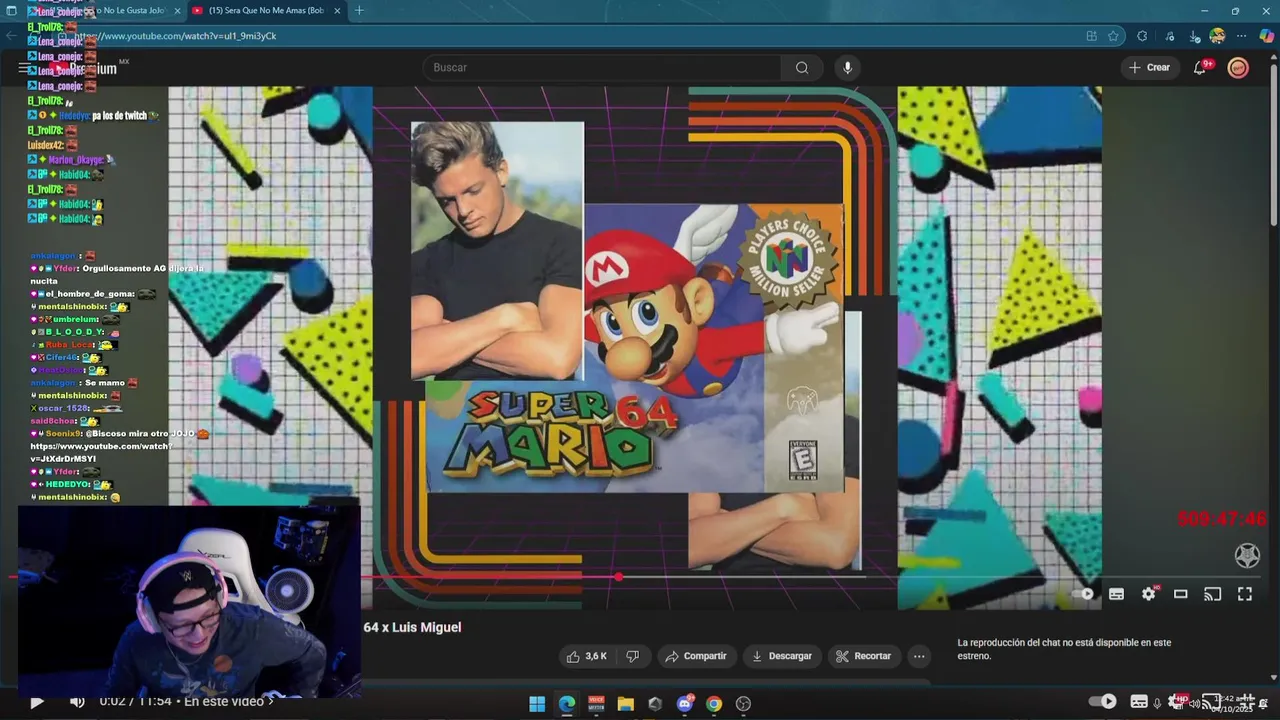The height and width of the screenshot is (720, 1280).
Task: Open the YouTube account avatar menu
Action: pos(1238,68)
